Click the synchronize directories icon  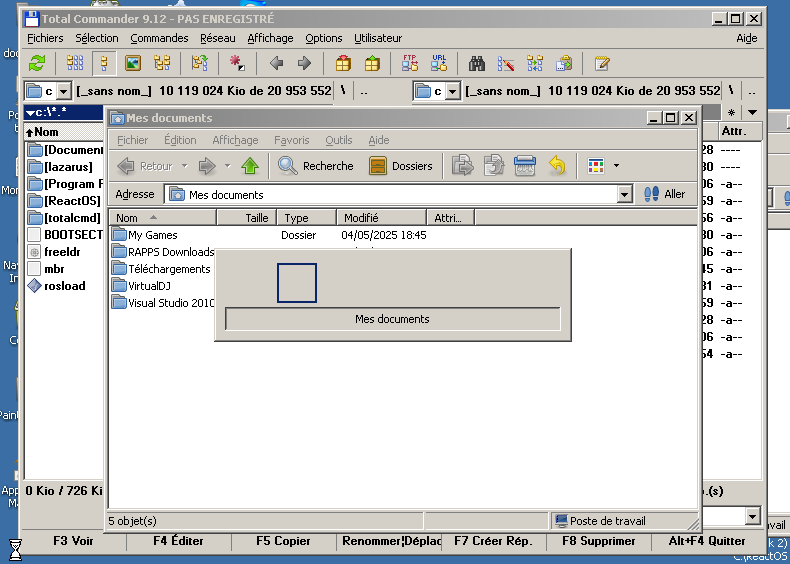[x=535, y=63]
